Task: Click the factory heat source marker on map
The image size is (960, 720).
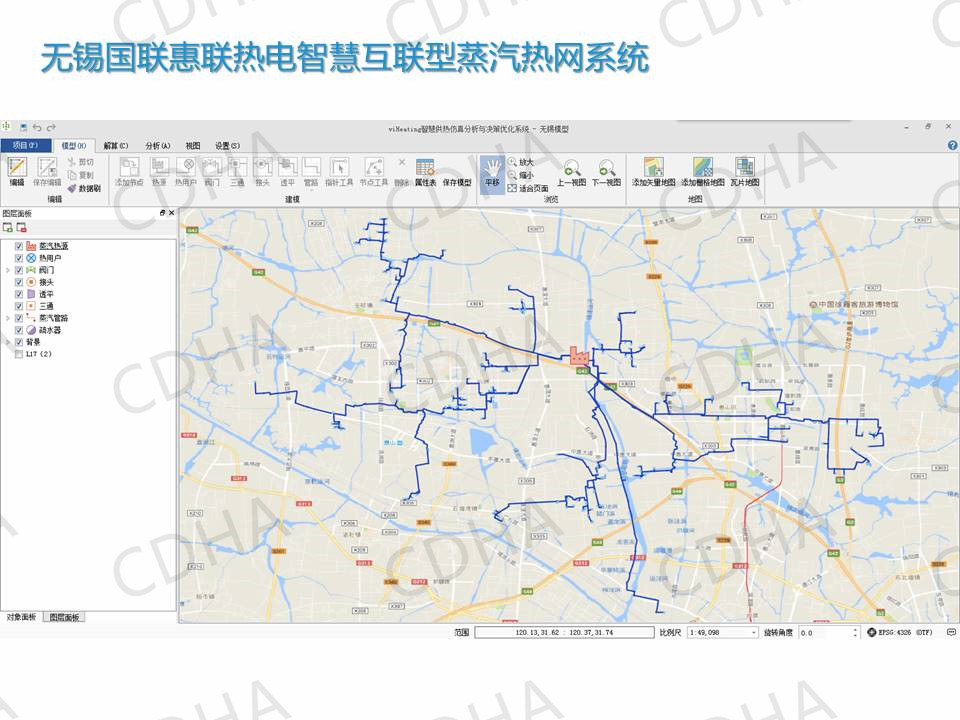Action: (579, 356)
